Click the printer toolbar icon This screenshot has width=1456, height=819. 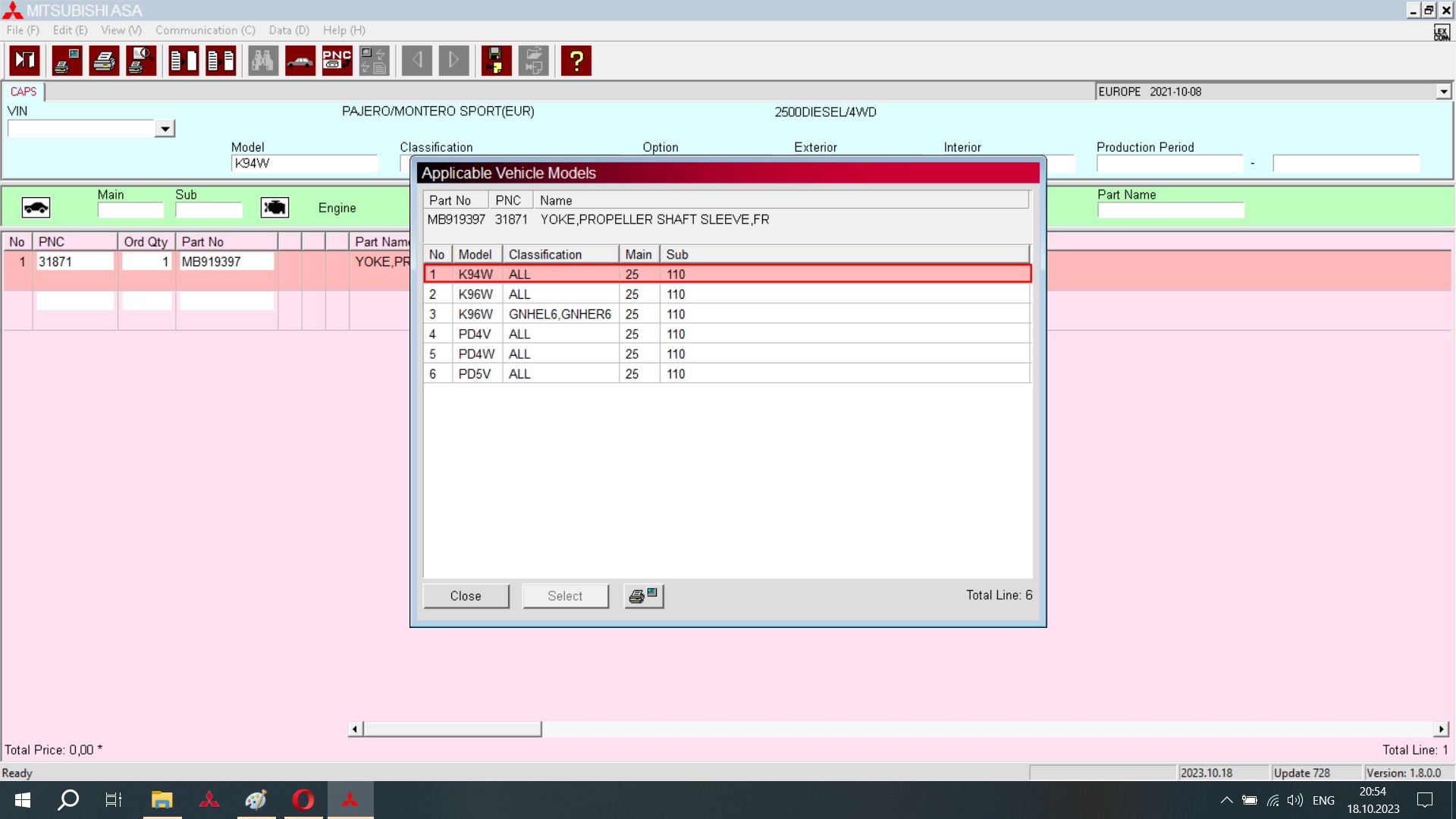coord(105,61)
